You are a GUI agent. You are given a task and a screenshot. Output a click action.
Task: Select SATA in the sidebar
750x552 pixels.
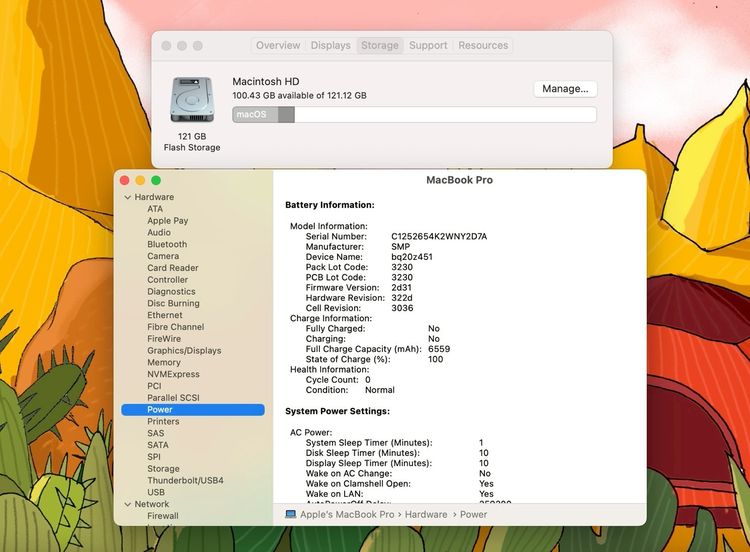pos(158,445)
